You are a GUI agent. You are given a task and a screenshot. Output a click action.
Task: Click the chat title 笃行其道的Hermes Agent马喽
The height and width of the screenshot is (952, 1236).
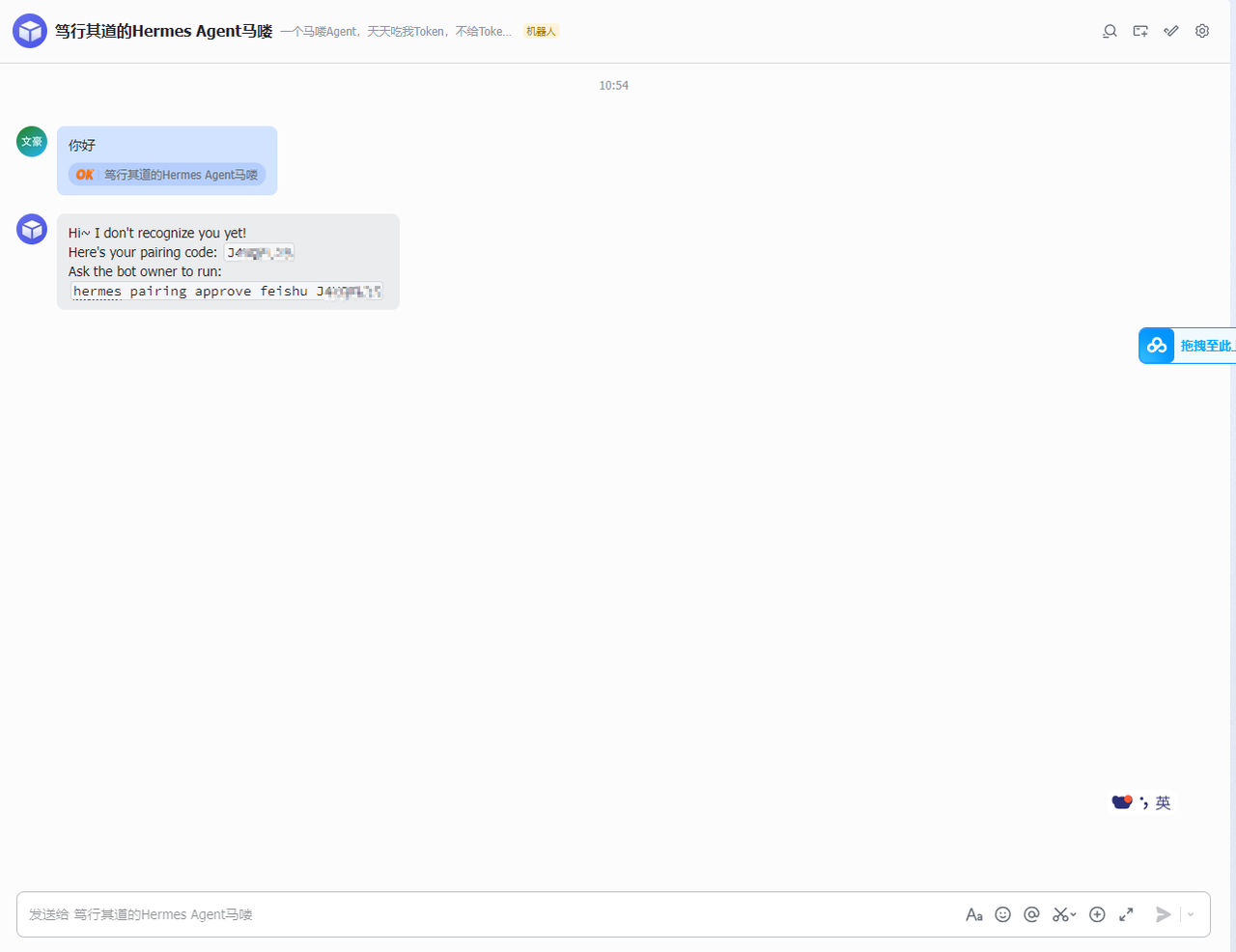pyautogui.click(x=163, y=31)
